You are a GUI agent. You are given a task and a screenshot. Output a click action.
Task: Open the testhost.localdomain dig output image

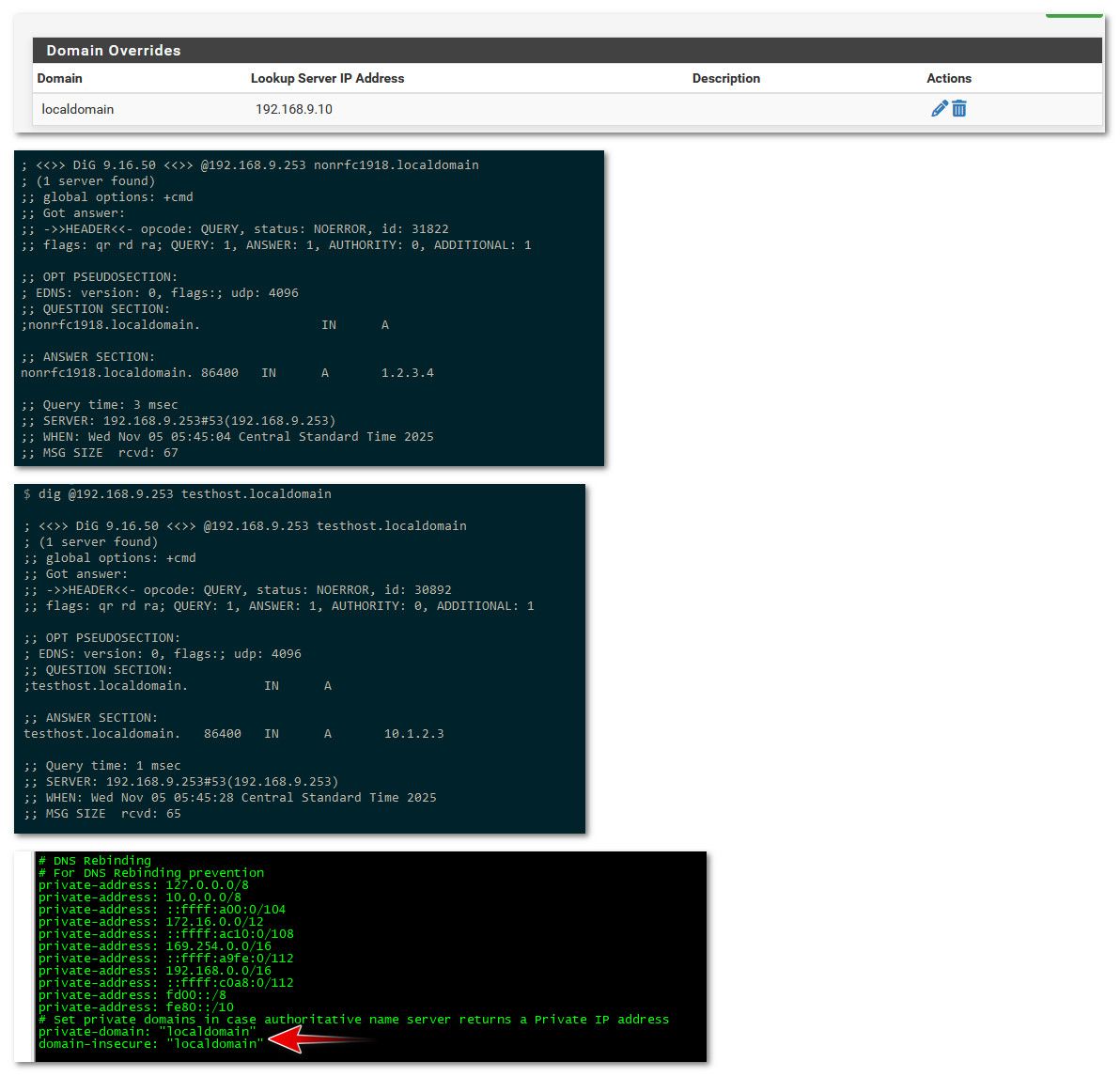click(x=300, y=658)
